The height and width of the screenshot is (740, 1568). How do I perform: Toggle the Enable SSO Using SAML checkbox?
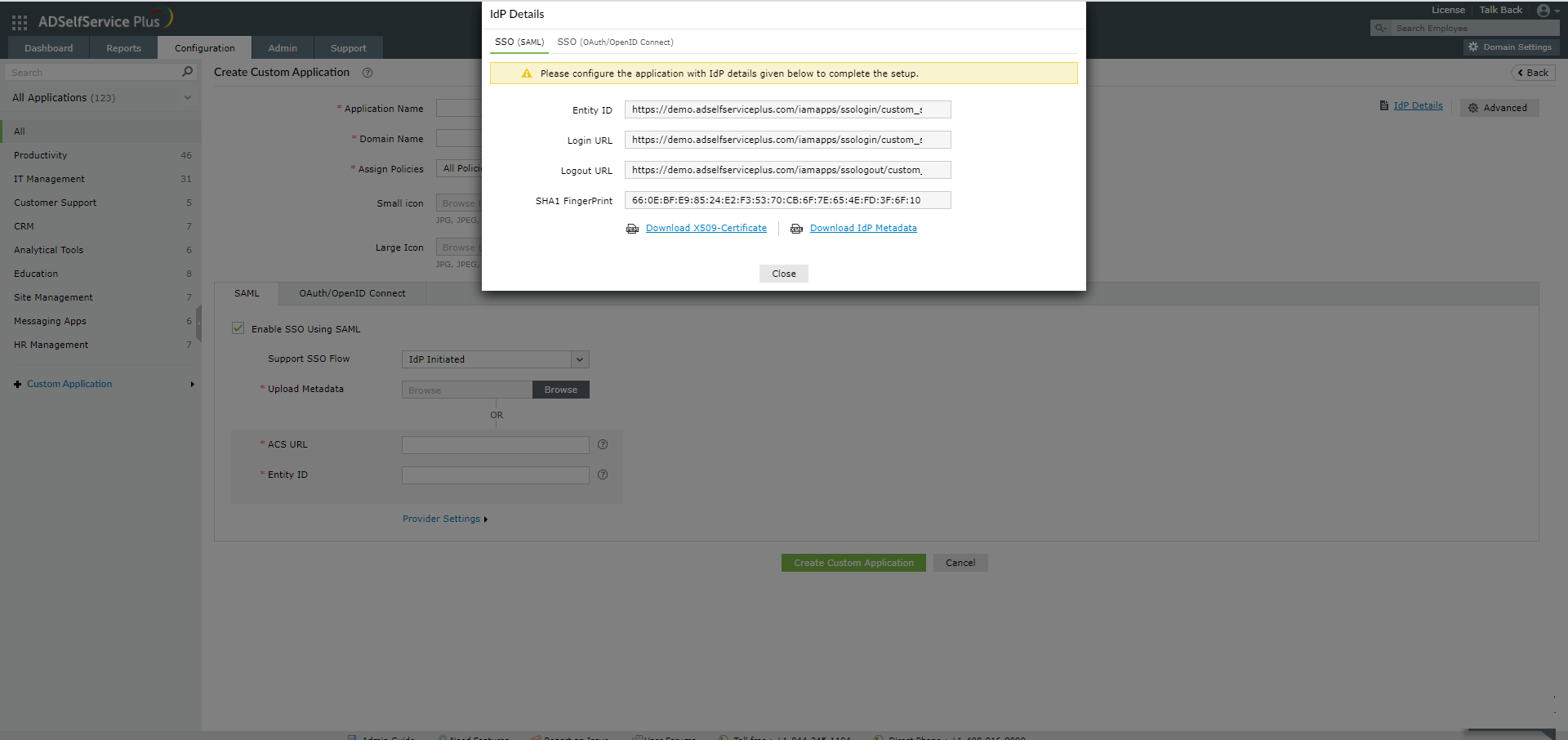[x=238, y=328]
